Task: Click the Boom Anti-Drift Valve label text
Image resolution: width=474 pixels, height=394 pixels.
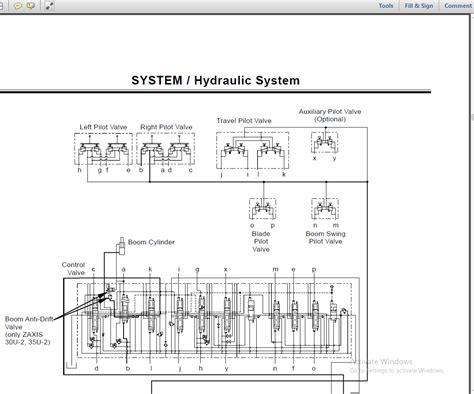Action: (x=29, y=330)
